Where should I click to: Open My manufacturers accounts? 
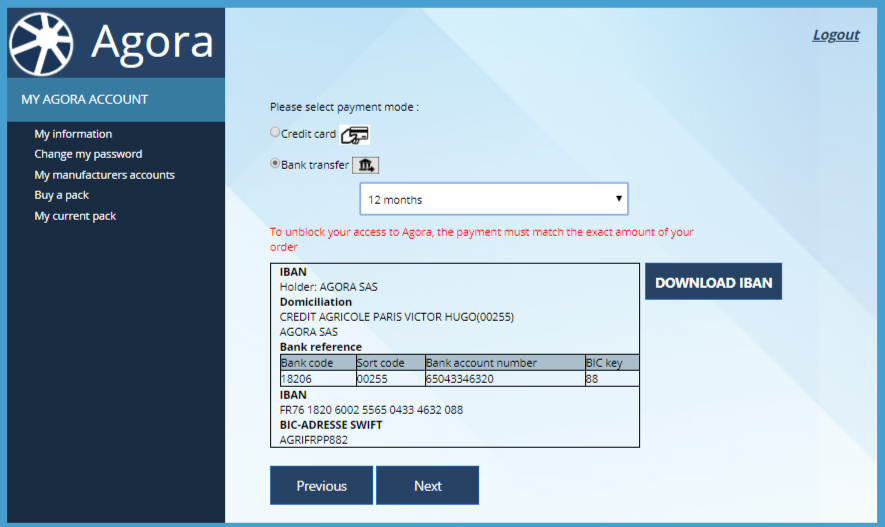click(104, 175)
